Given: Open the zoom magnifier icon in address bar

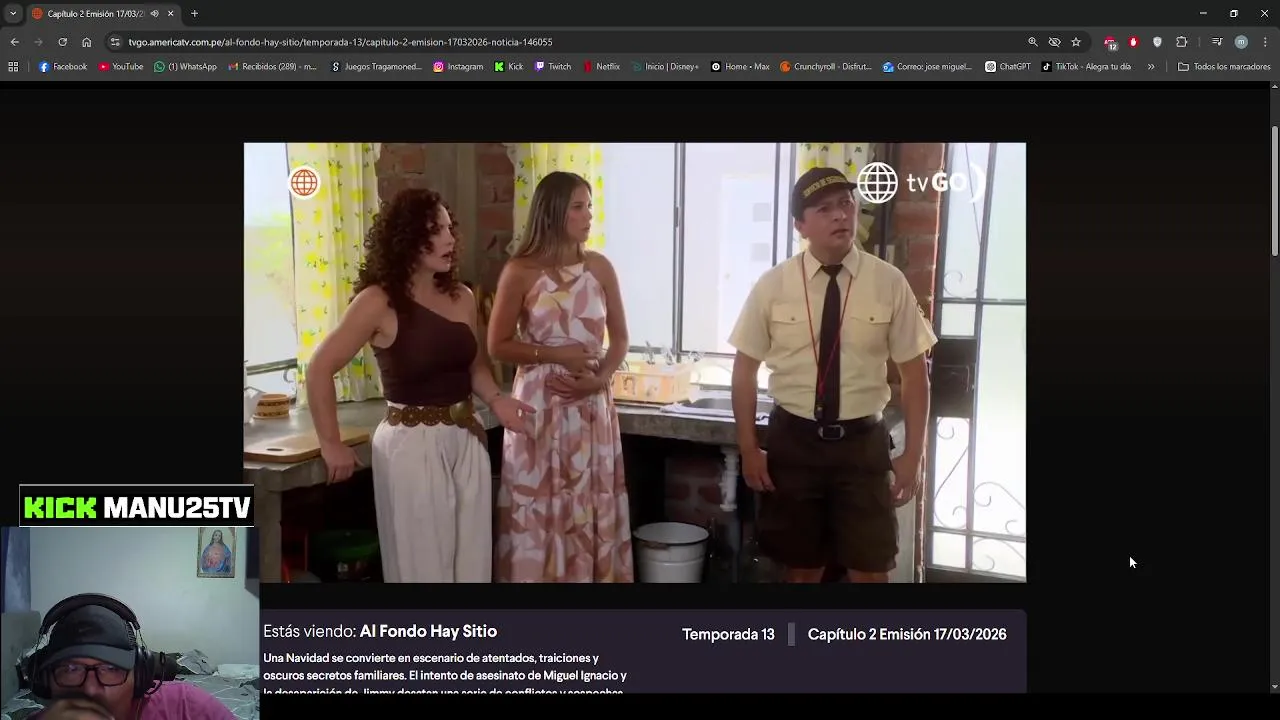Looking at the screenshot, I should tap(1032, 42).
